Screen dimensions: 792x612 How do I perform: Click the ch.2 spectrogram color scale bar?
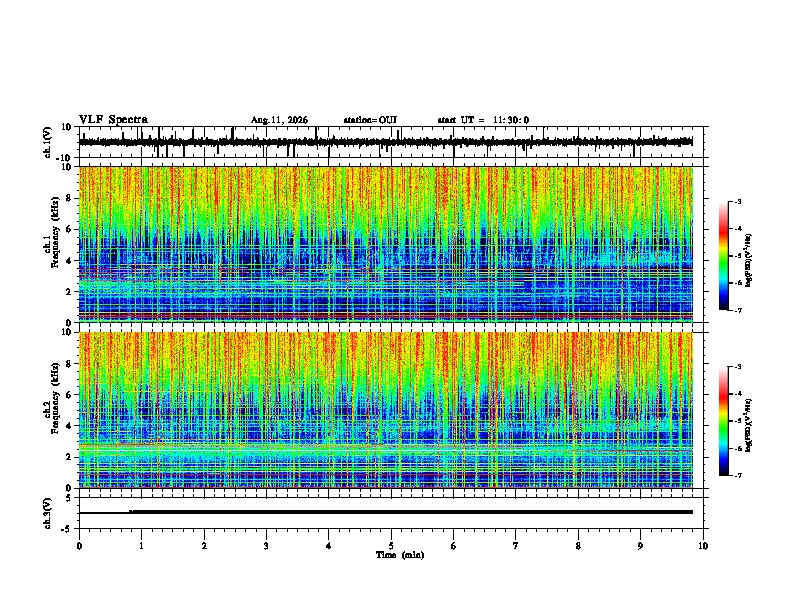click(x=724, y=421)
